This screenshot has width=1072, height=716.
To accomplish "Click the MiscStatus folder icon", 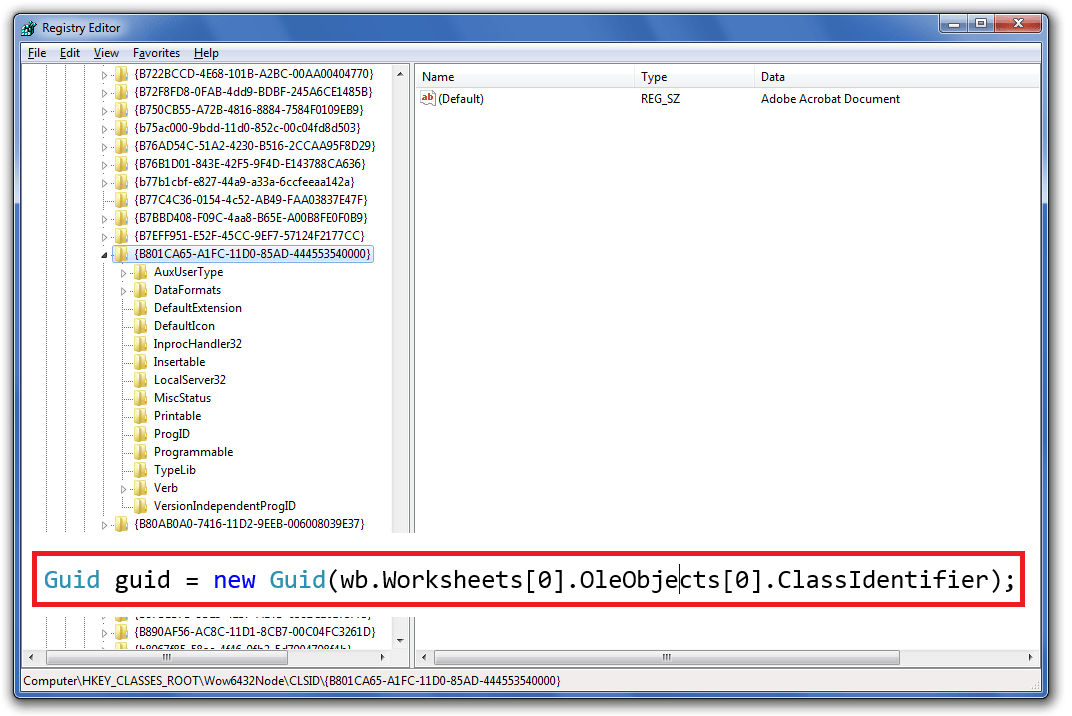I will pyautogui.click(x=140, y=397).
